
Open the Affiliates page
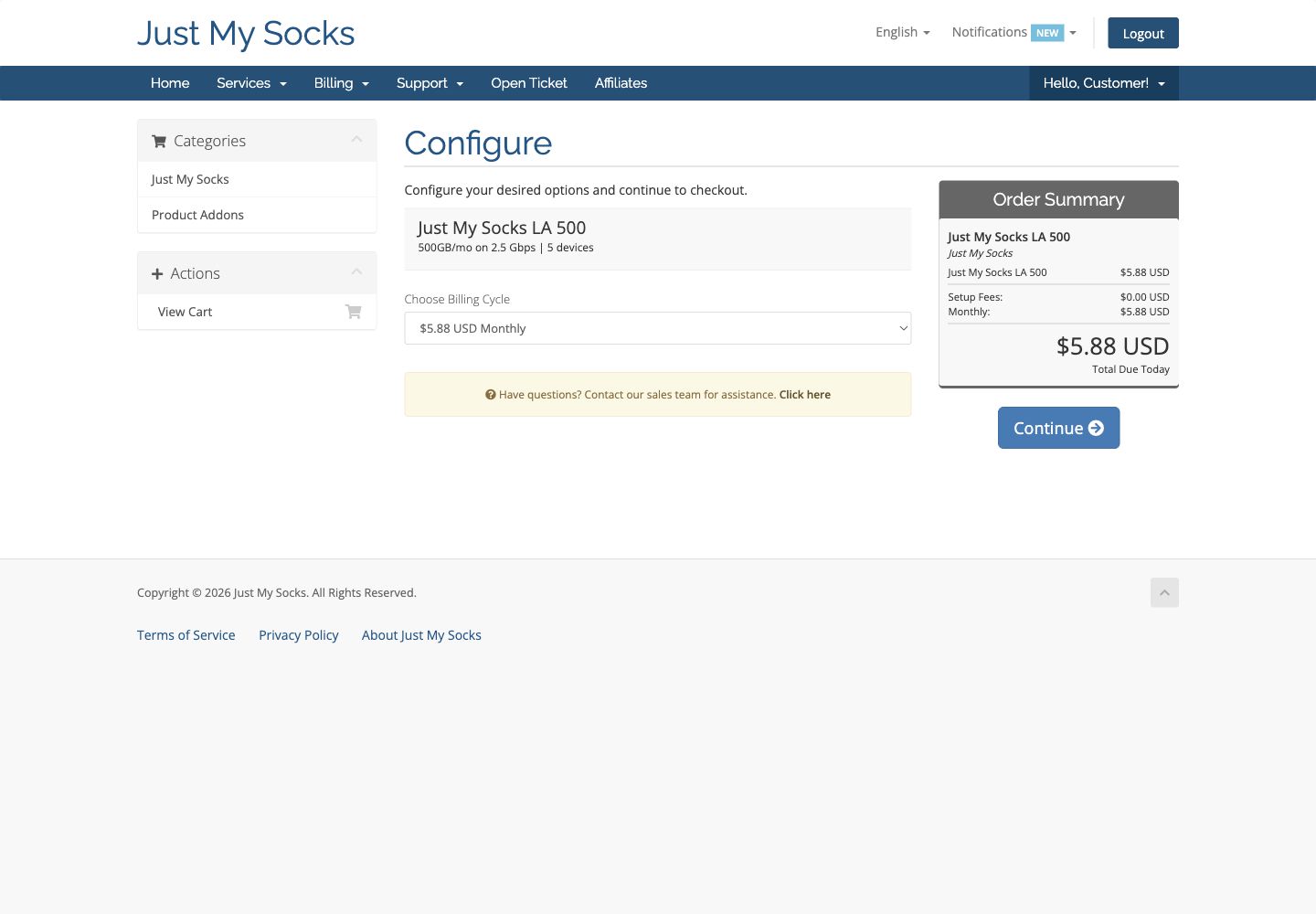(621, 83)
